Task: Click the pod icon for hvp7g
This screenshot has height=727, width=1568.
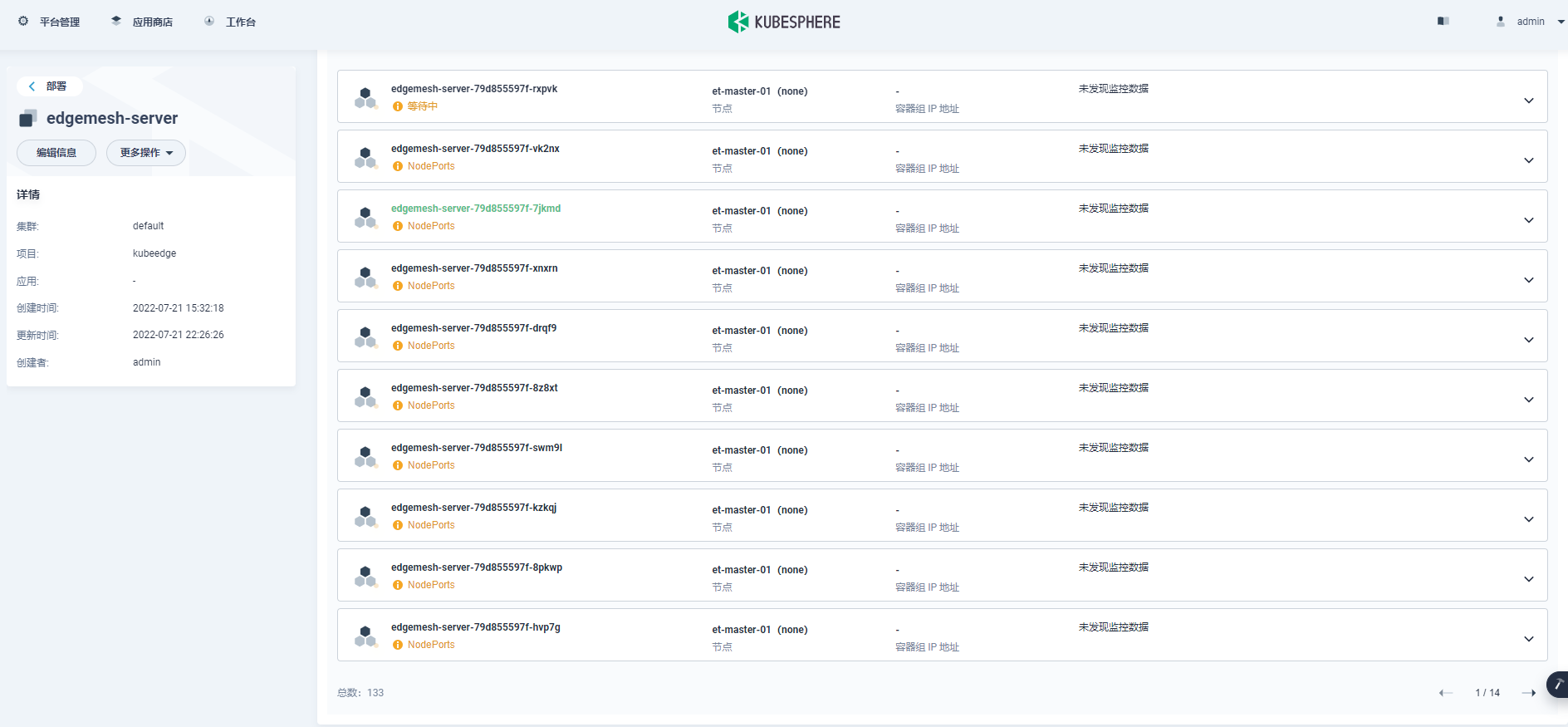Action: 365,636
